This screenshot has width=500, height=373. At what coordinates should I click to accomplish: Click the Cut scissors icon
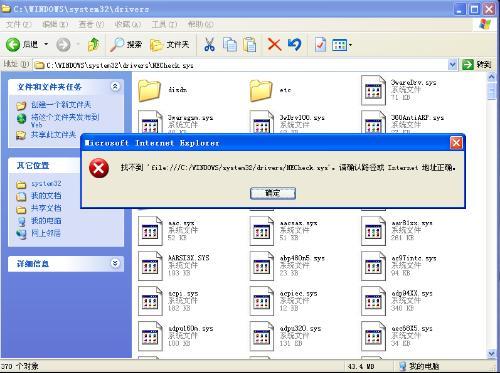click(209, 44)
